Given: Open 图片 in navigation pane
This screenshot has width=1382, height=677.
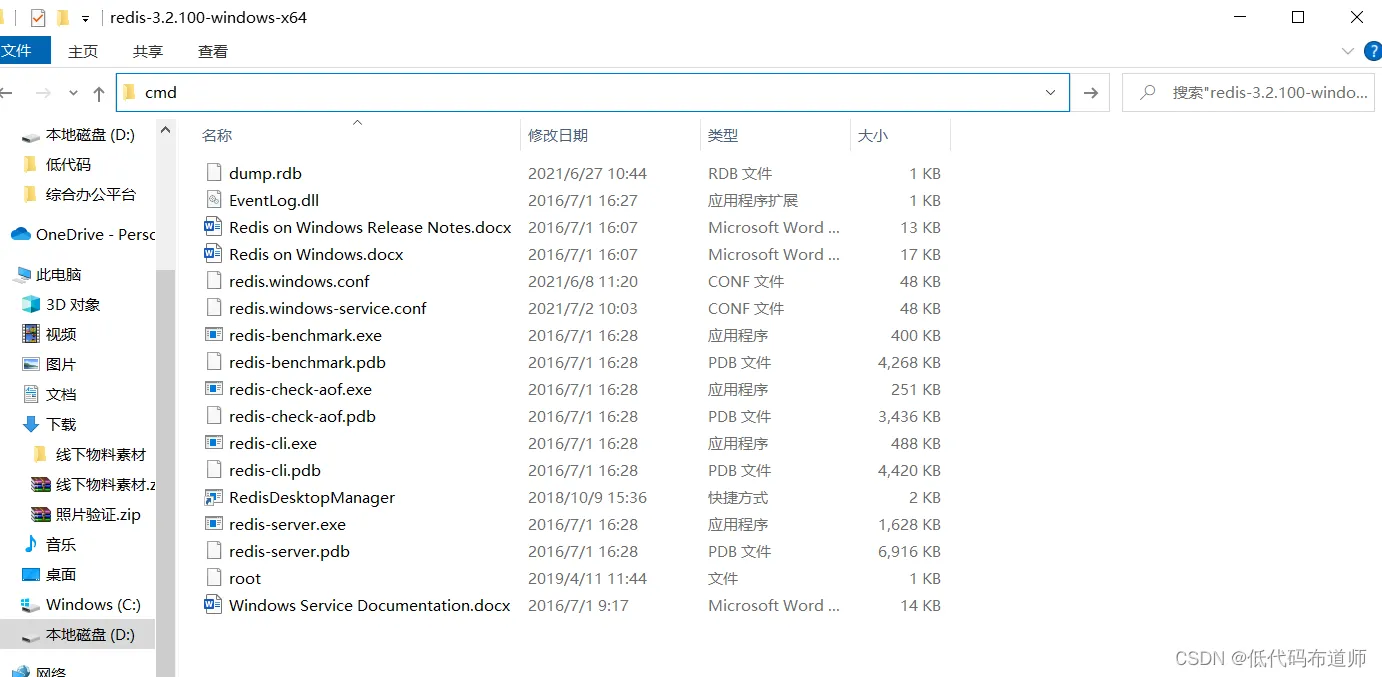Looking at the screenshot, I should click(51, 364).
